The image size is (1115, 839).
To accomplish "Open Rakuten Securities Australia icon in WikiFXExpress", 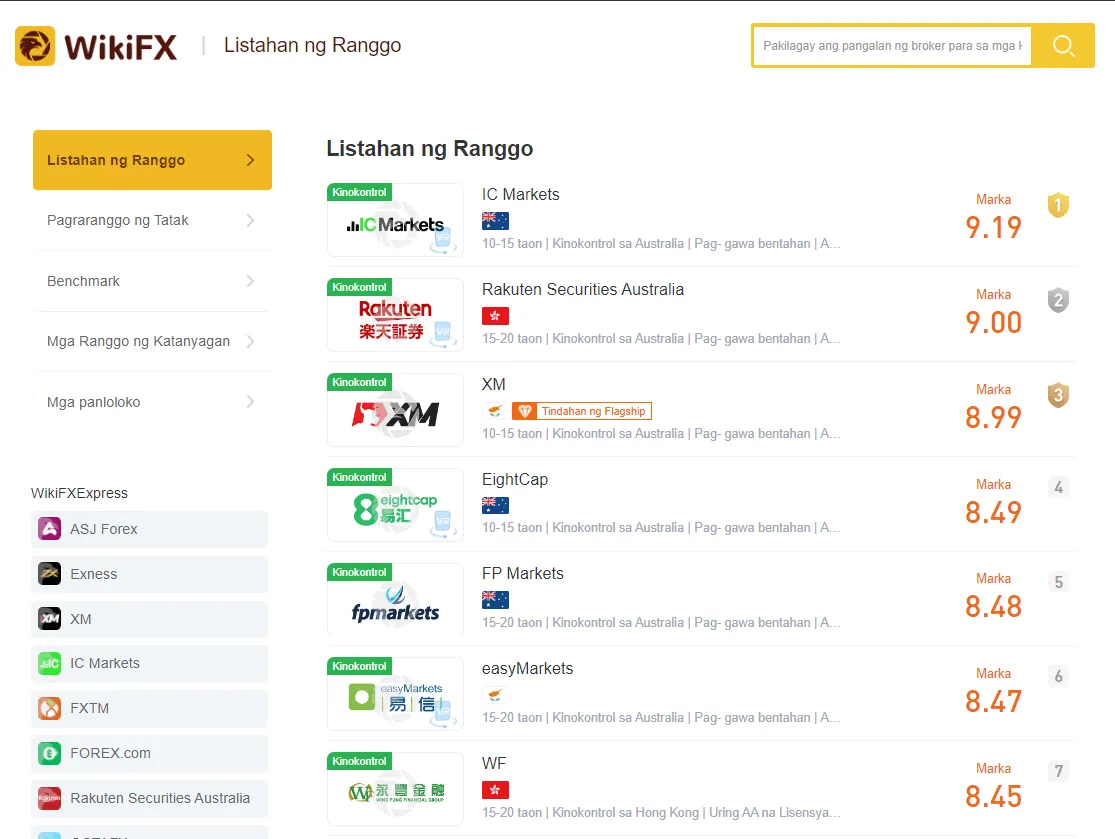I will click(x=49, y=798).
